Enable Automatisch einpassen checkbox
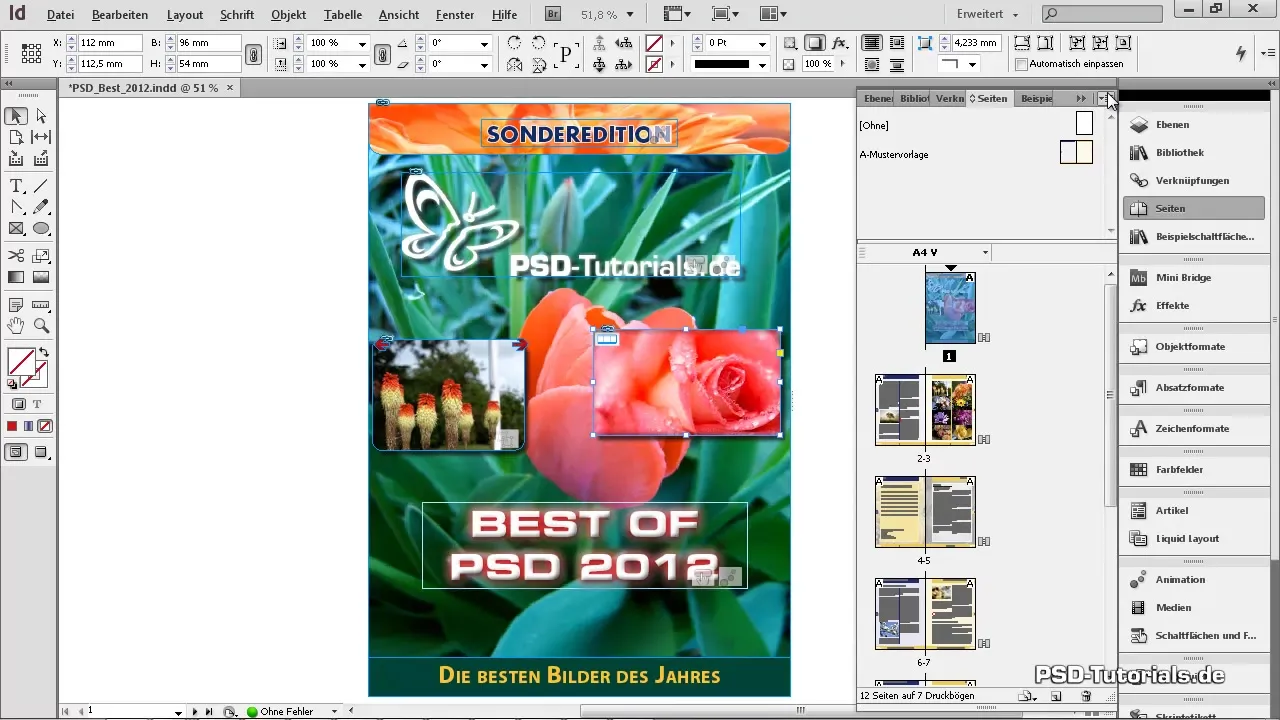1280x720 pixels. (x=1021, y=64)
